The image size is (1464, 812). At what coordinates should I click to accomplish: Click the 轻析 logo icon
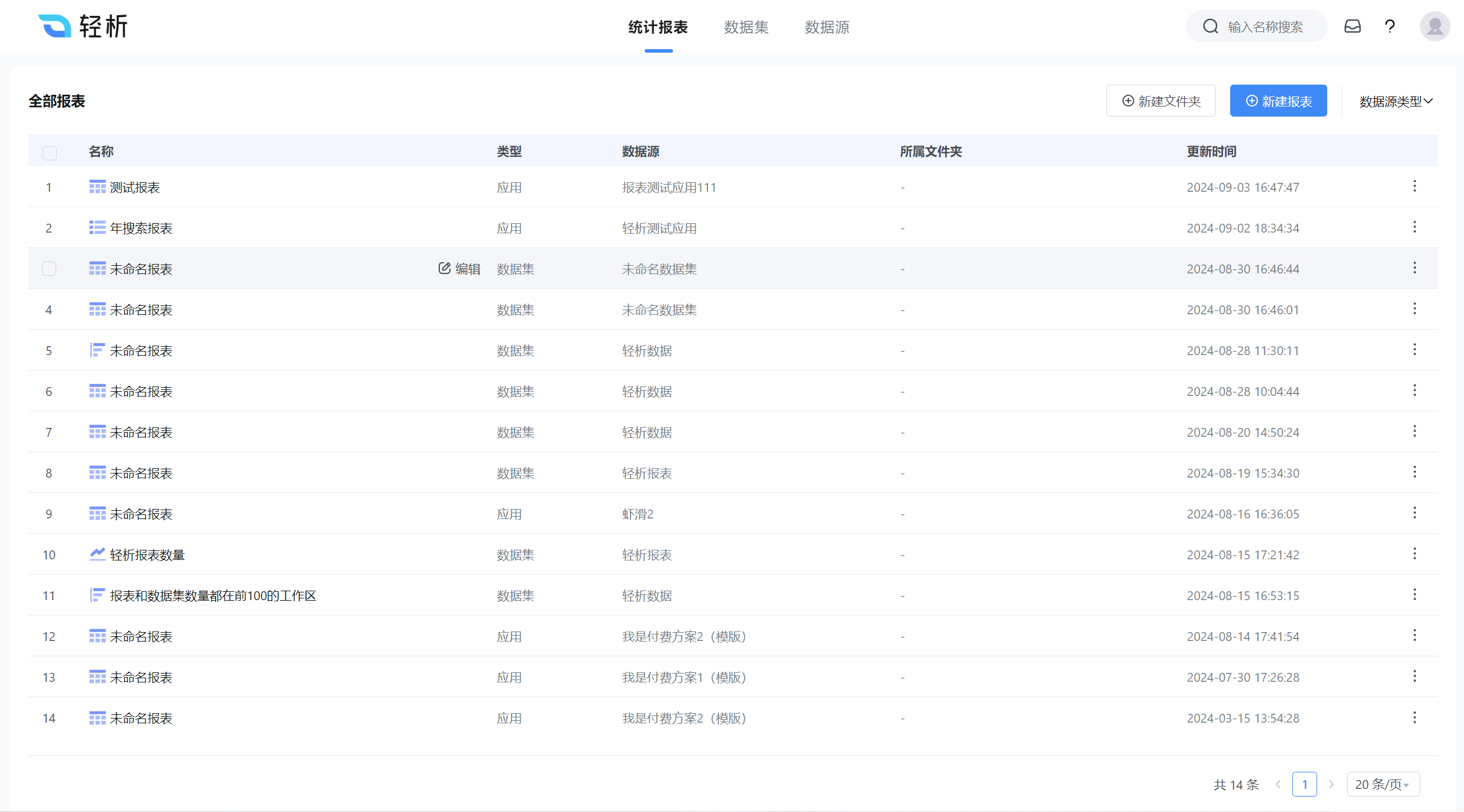point(54,26)
